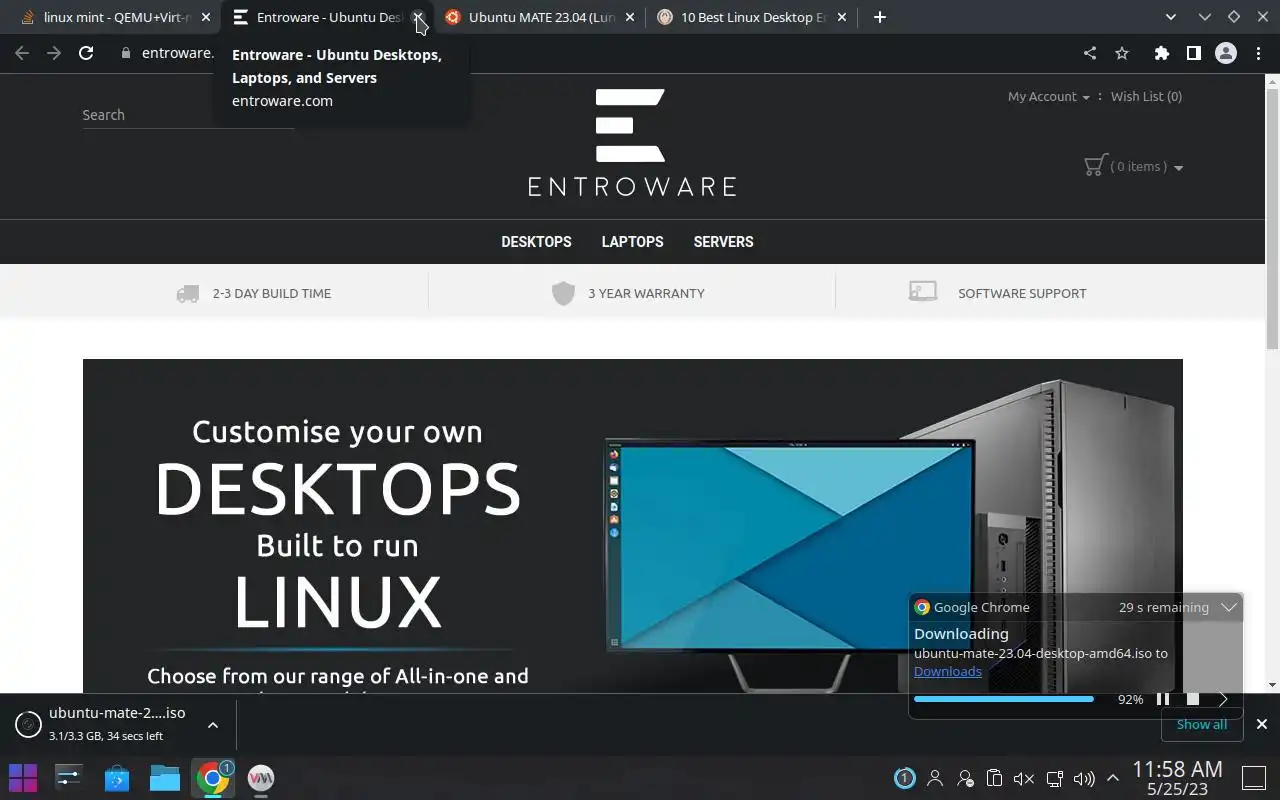Open Chrome tab search dropdown
The height and width of the screenshot is (800, 1280).
pos(1171,17)
